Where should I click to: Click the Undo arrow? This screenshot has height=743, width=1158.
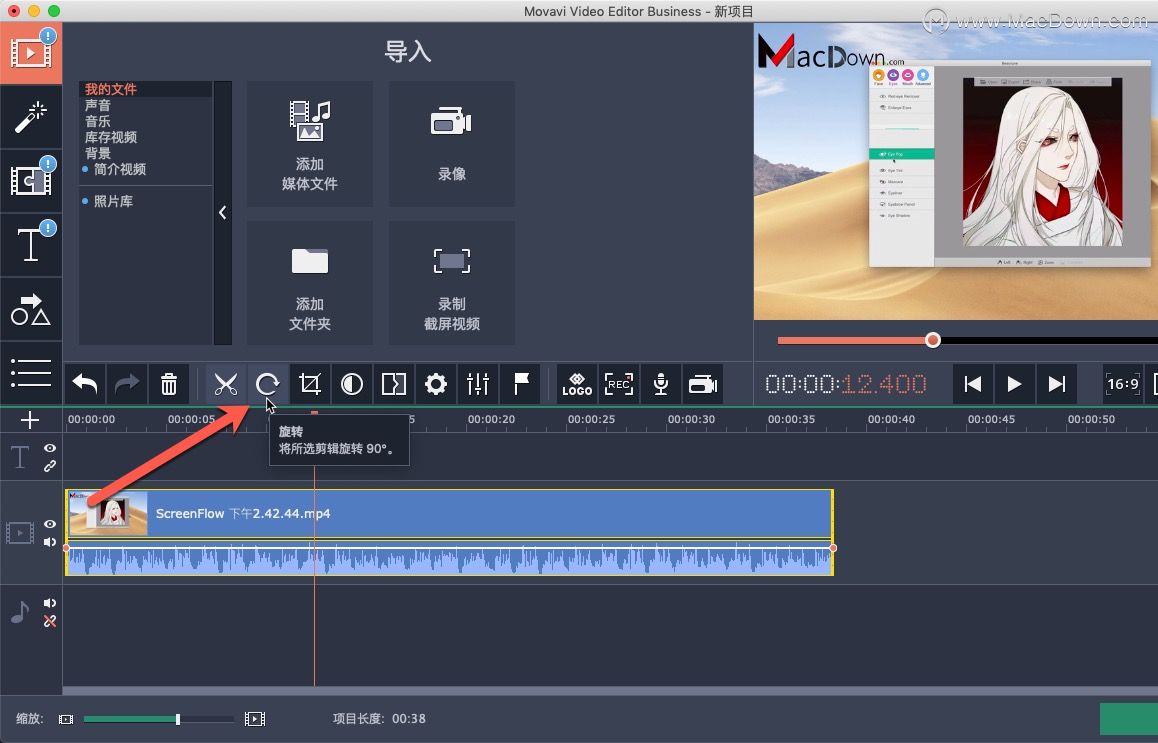click(x=85, y=384)
